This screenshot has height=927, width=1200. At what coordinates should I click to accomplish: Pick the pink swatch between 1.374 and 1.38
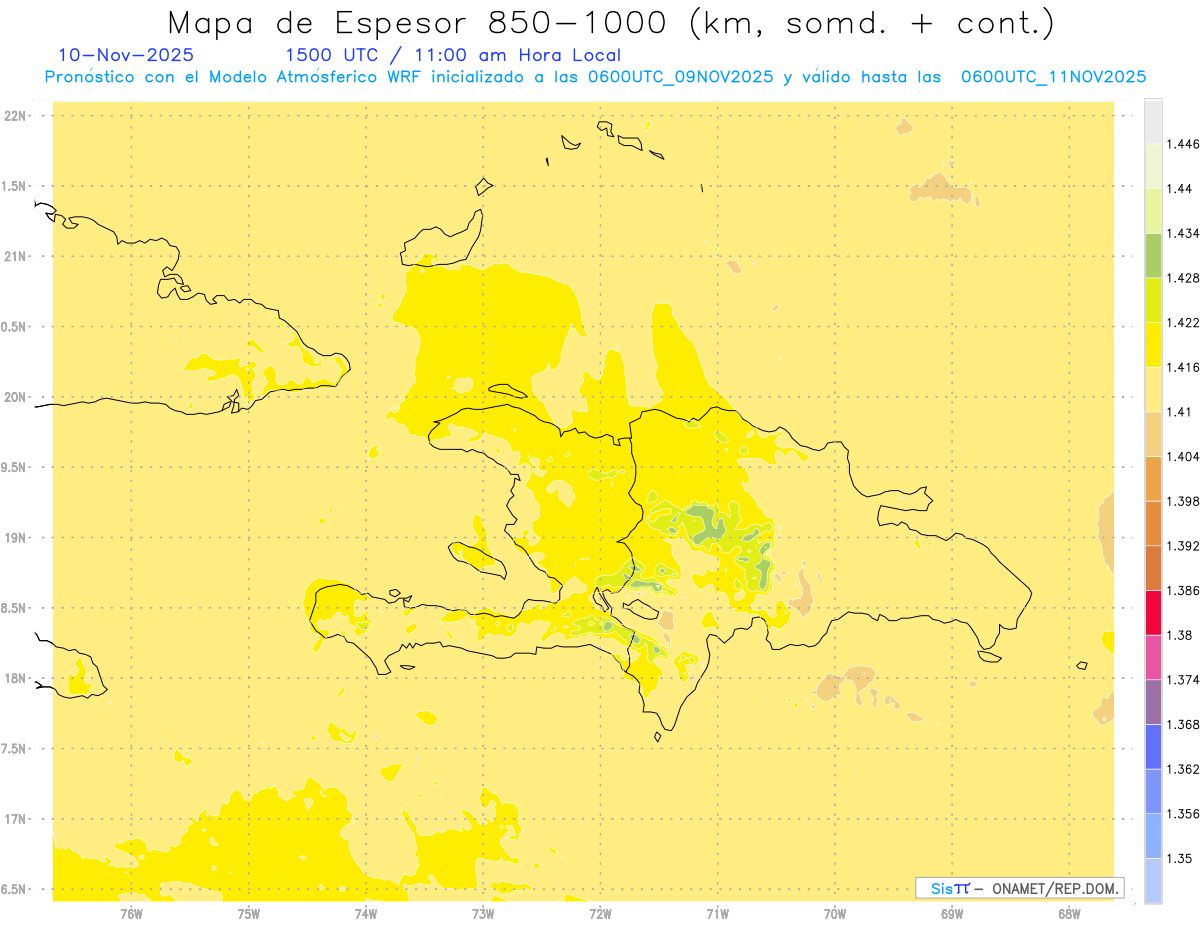(1153, 657)
